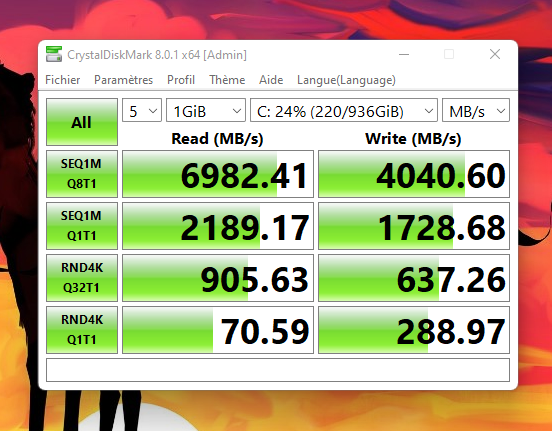Minimize the CrystalDiskMark window

coord(404,54)
